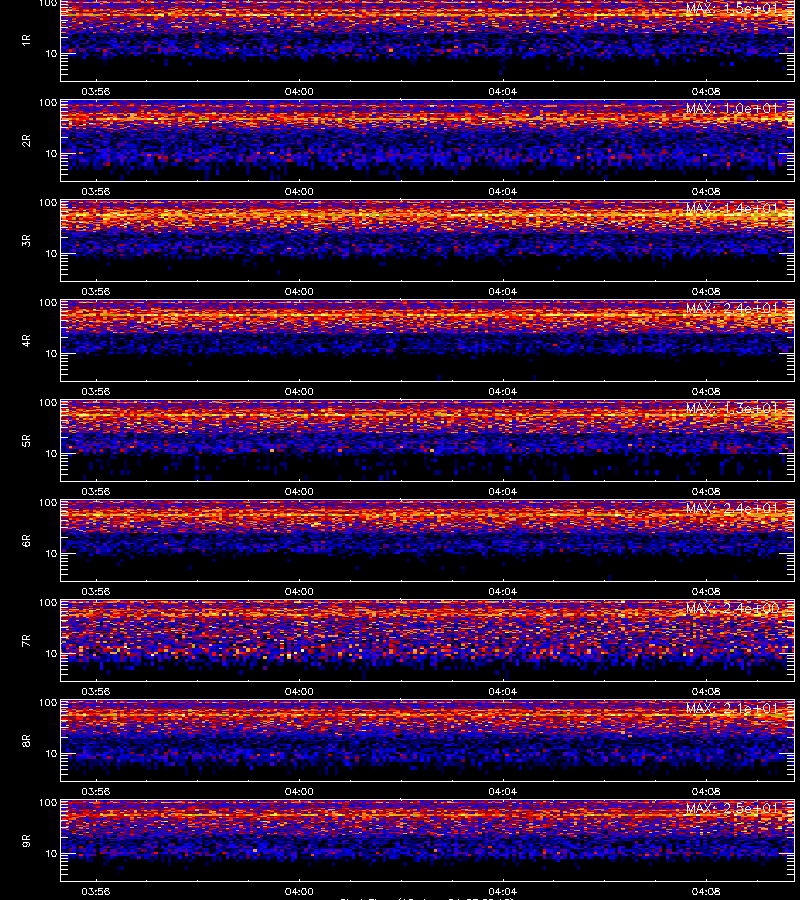Click the 9R panel axis label
The width and height of the screenshot is (800, 900).
26,840
